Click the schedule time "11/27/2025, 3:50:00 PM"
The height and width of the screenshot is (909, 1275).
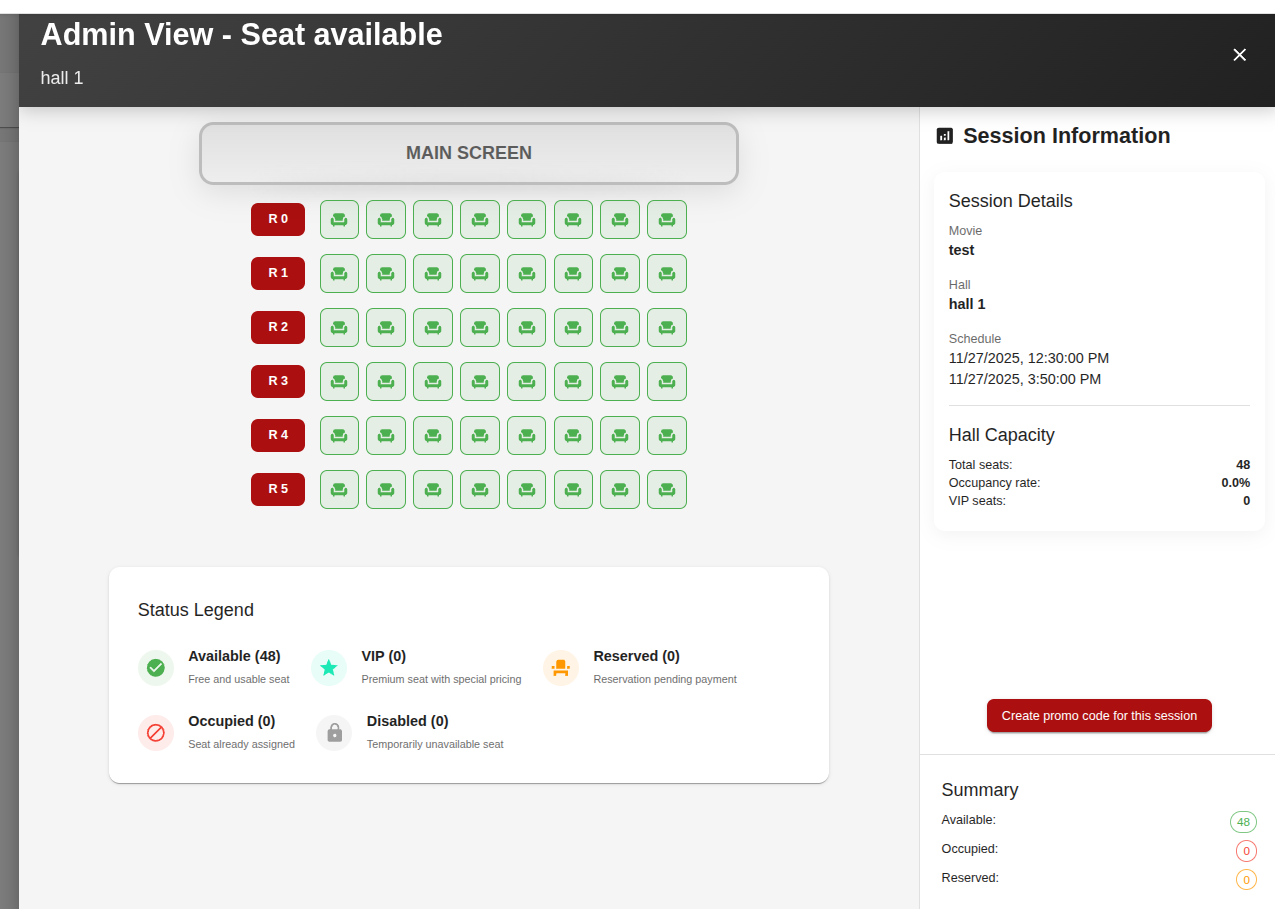(1025, 379)
